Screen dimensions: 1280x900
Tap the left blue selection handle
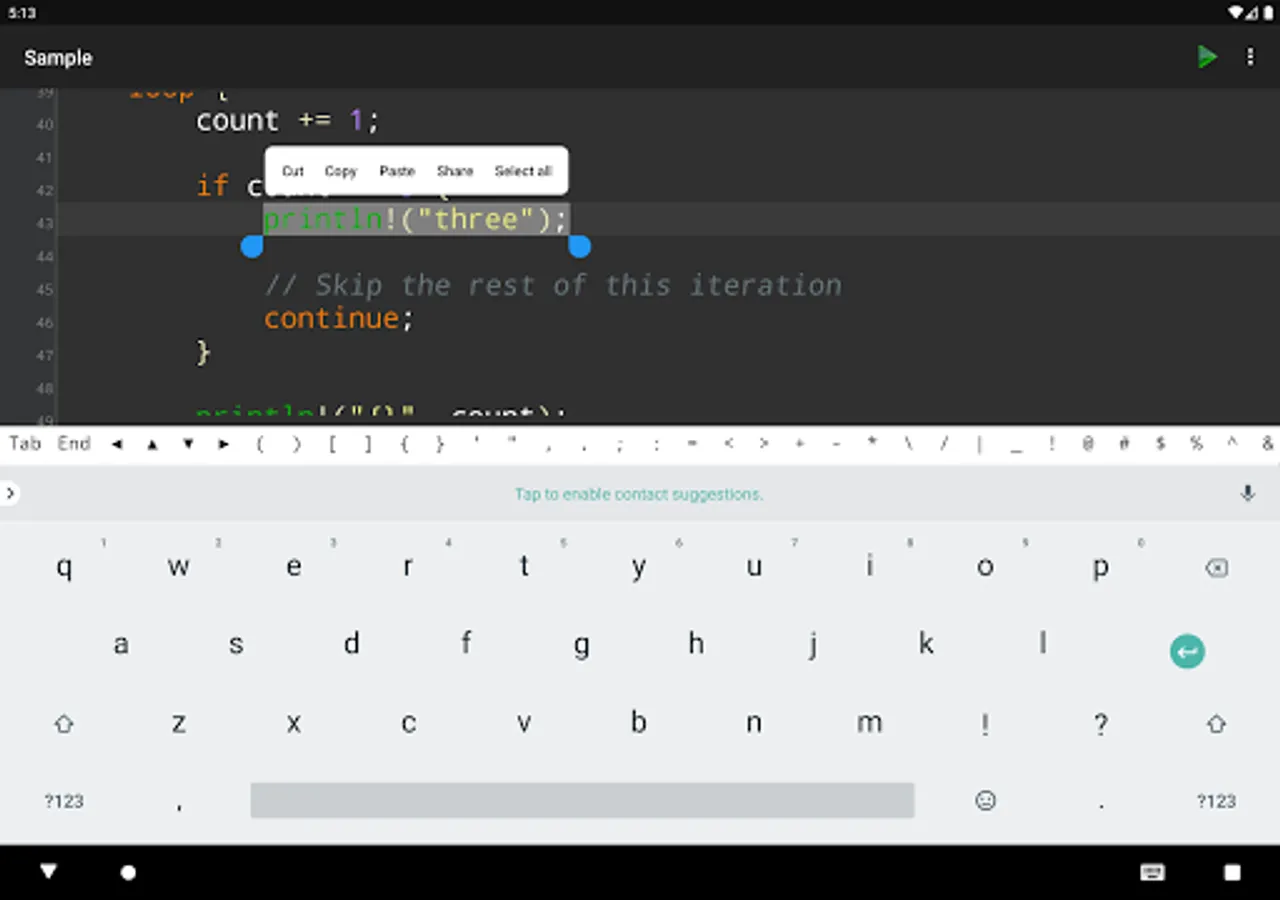pos(252,246)
